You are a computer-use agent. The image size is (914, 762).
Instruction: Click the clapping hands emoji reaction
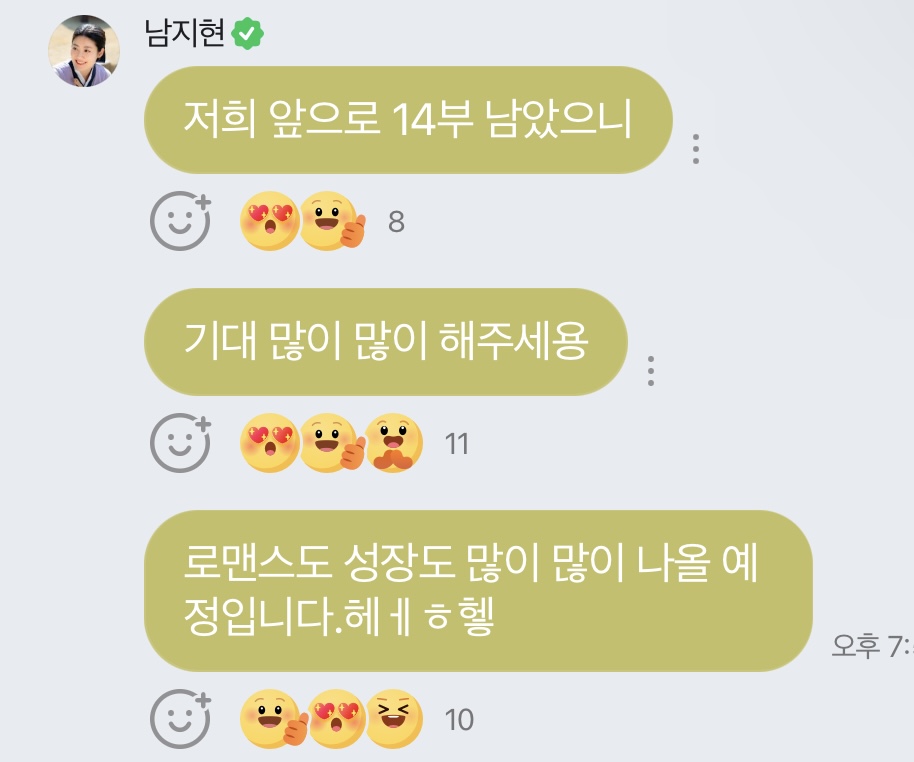point(395,443)
